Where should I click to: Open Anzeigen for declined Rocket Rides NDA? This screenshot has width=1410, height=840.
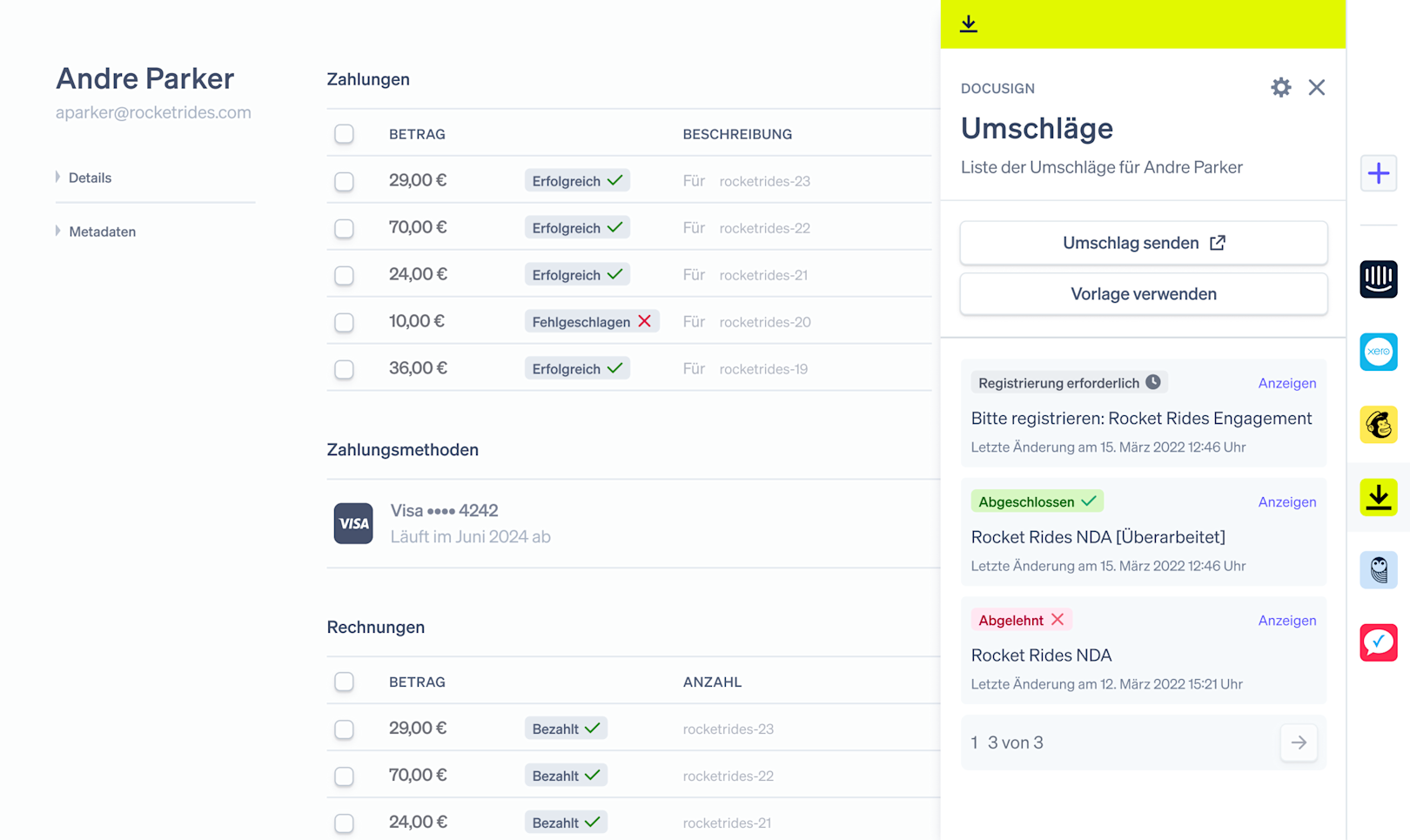[1286, 620]
